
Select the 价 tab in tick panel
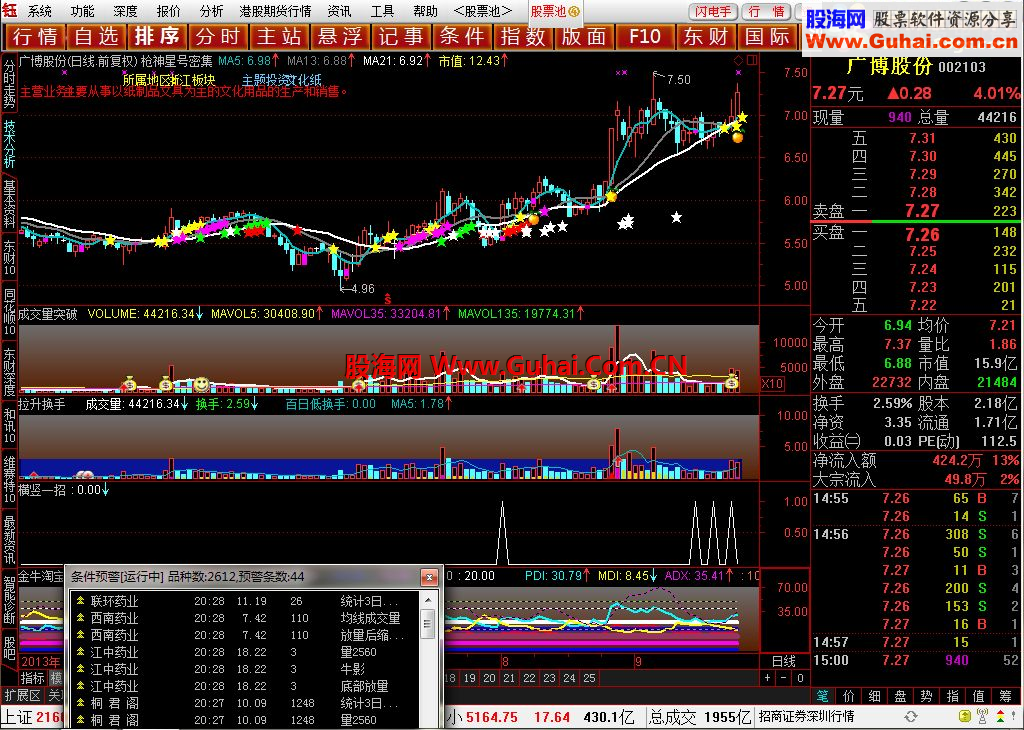click(x=849, y=696)
